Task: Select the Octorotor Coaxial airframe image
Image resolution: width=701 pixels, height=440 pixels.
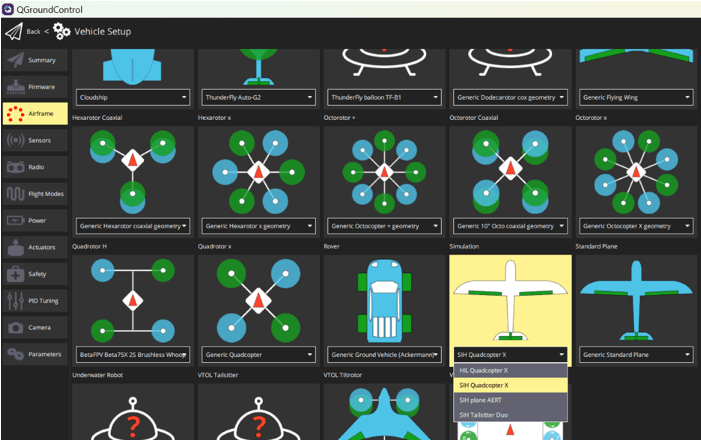Action: (x=510, y=172)
